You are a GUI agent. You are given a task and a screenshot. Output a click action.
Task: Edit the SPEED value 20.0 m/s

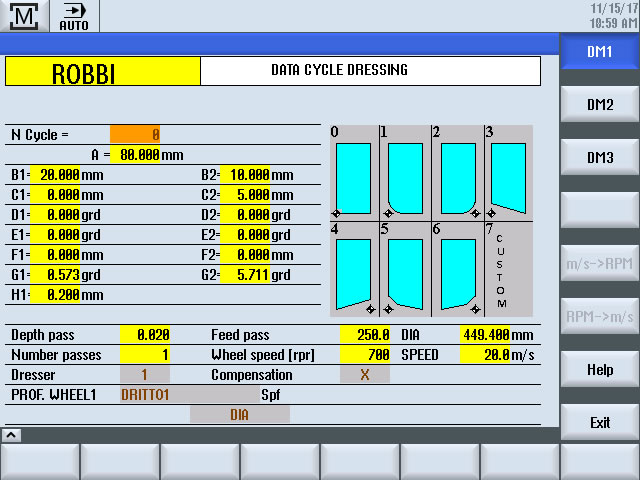click(x=485, y=355)
